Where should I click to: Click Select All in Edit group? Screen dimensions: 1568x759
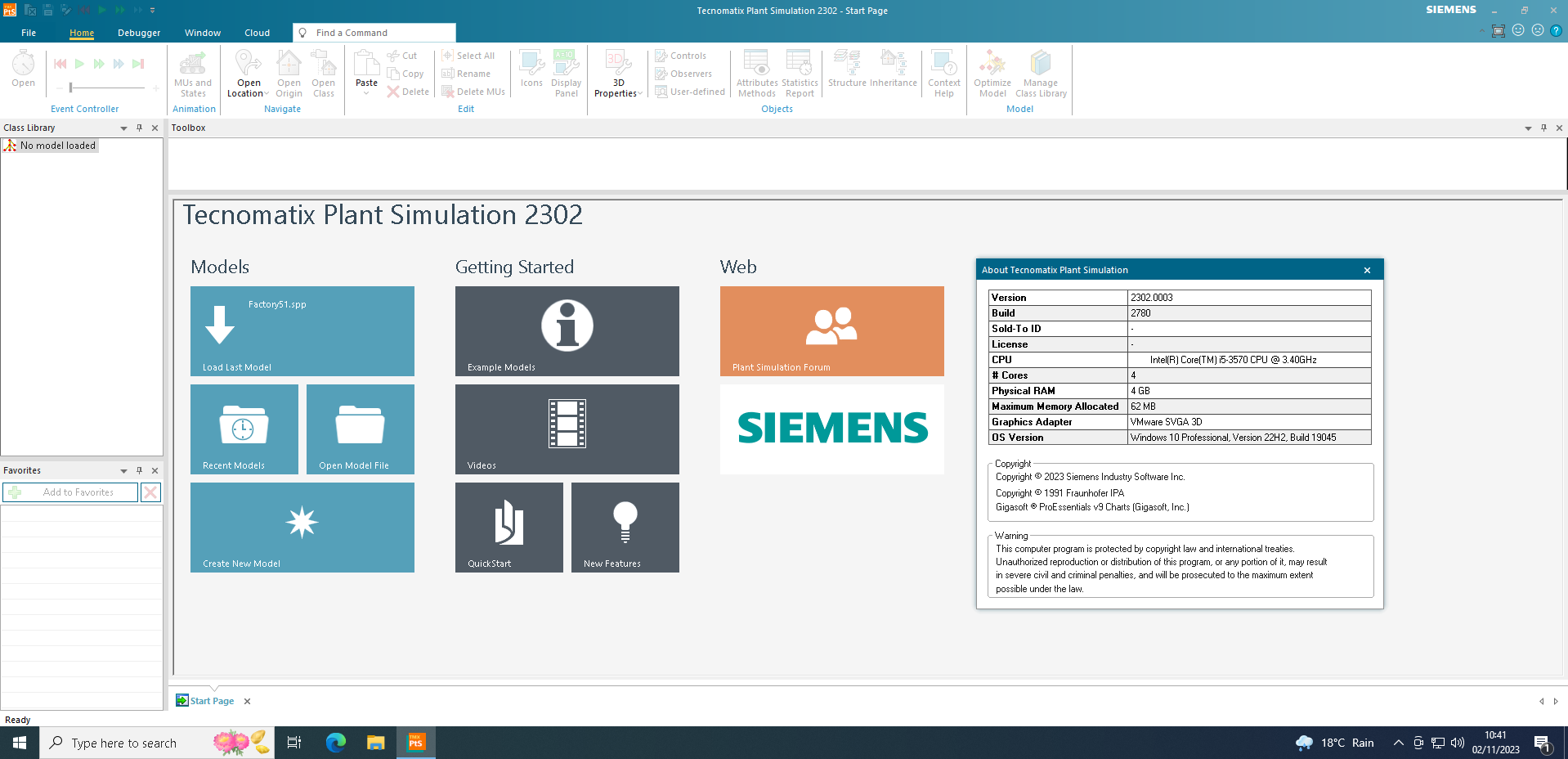(468, 56)
